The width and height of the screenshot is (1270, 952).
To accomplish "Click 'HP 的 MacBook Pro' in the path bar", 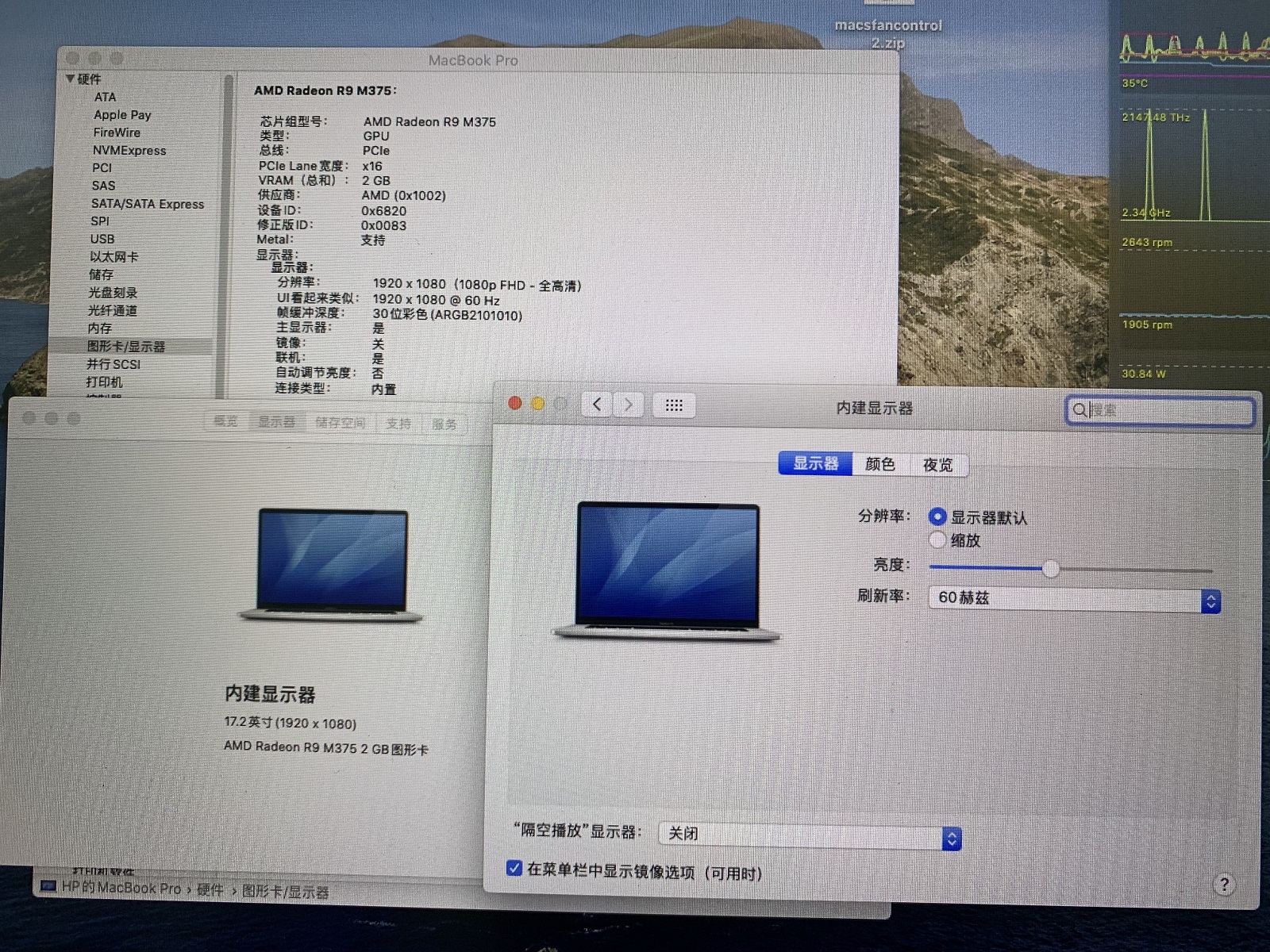I will 121,888.
